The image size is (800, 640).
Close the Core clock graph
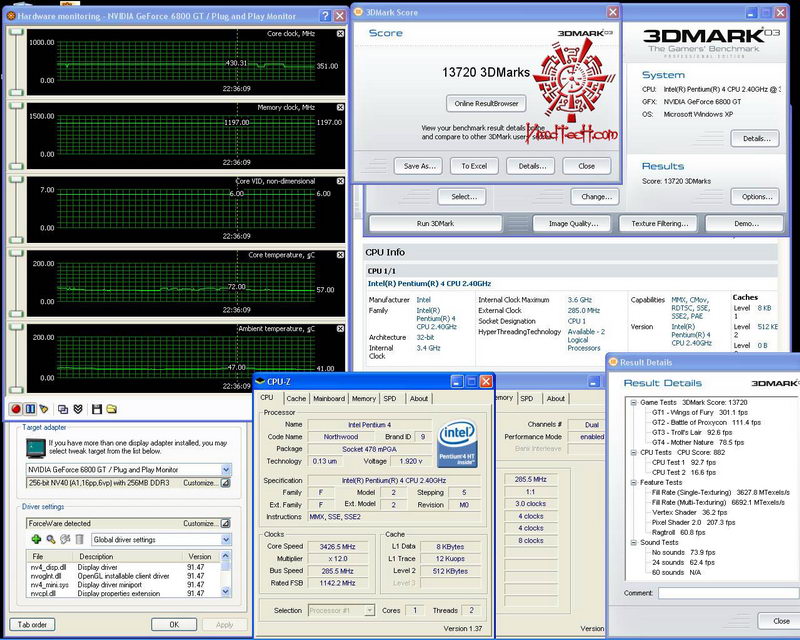point(340,34)
